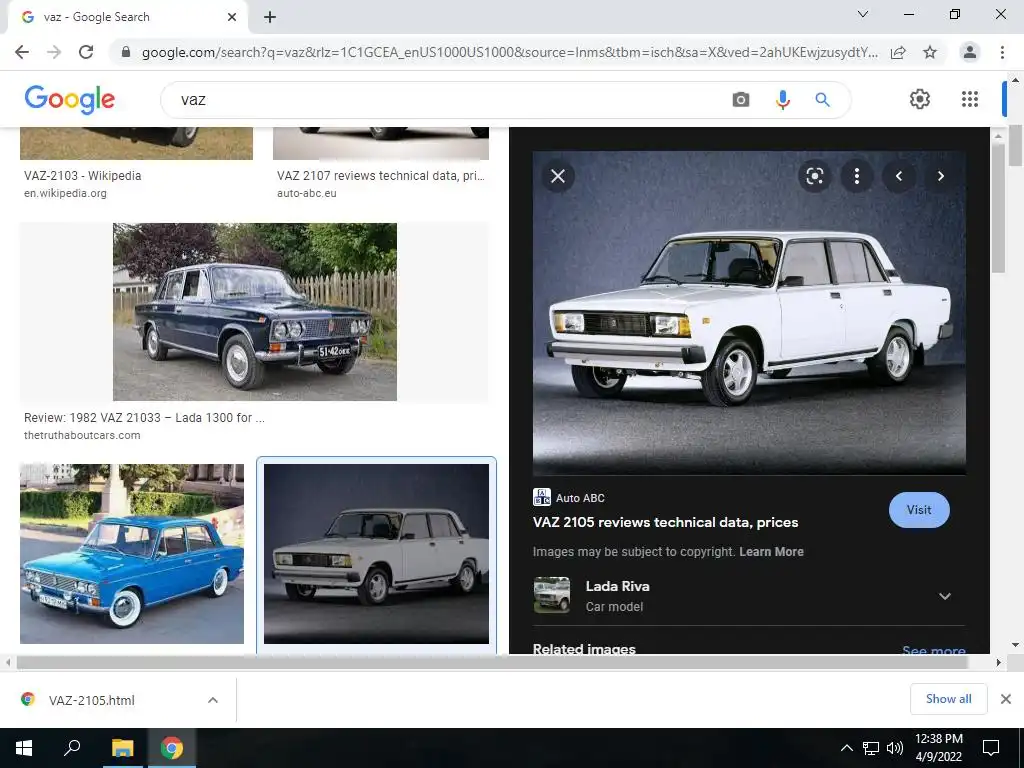This screenshot has height=768, width=1024.
Task: Open Google apps grid
Action: (x=970, y=99)
